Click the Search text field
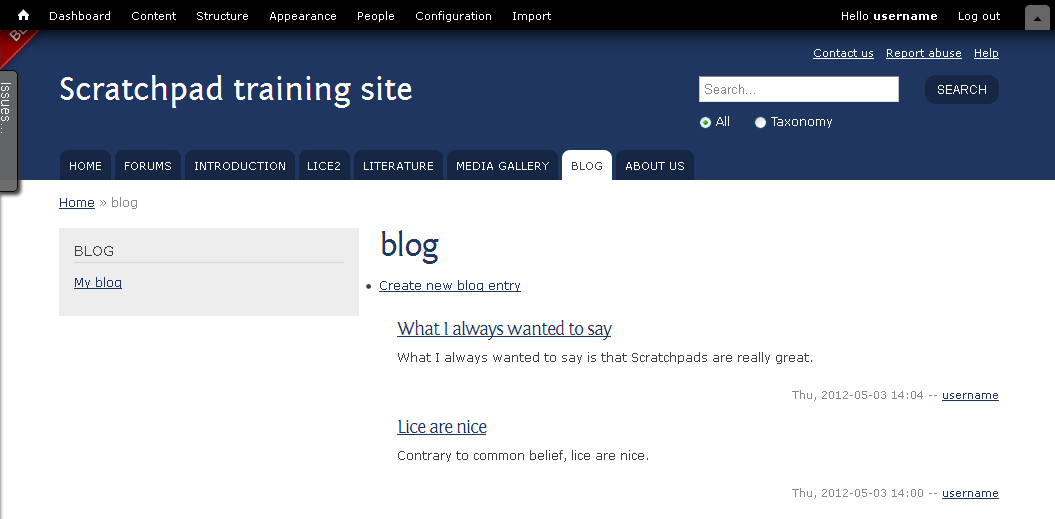 click(x=799, y=90)
